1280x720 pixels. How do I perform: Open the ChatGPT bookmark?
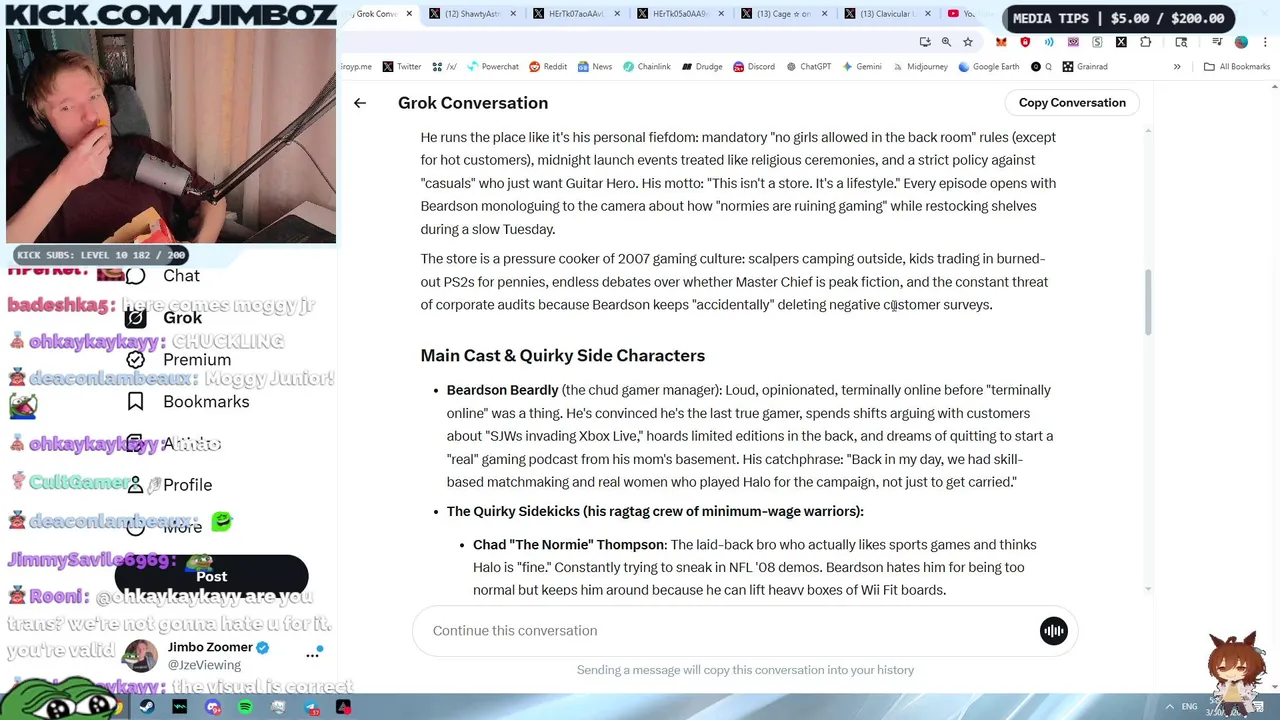pyautogui.click(x=808, y=67)
